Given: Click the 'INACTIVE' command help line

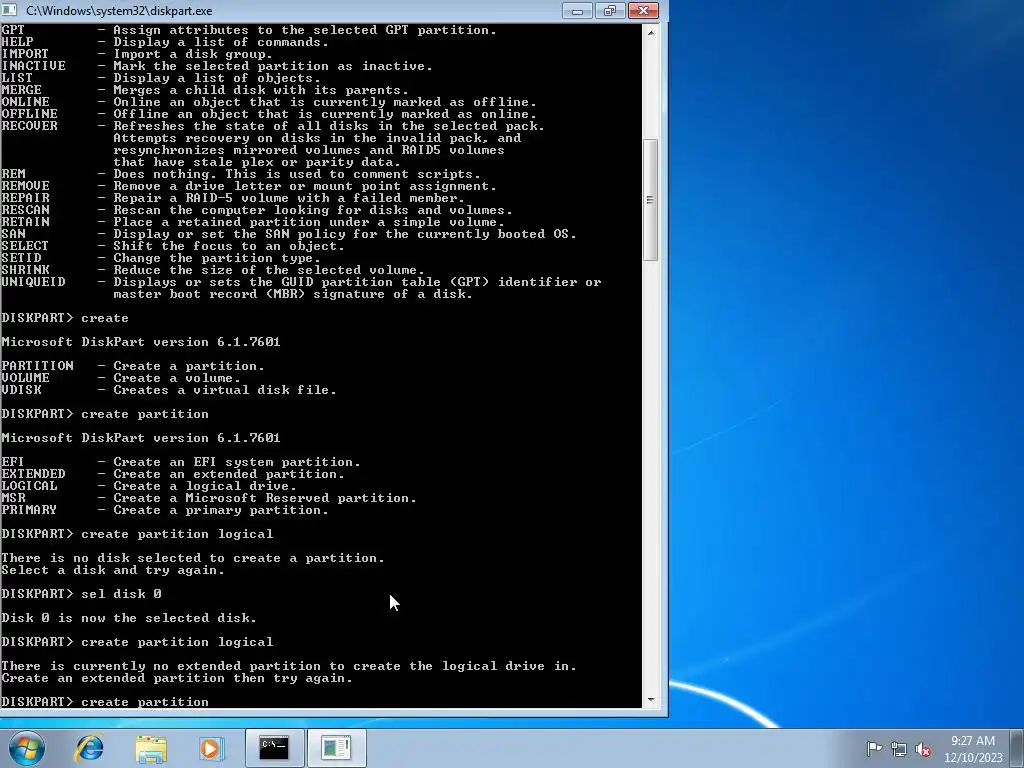Looking at the screenshot, I should pos(216,66).
